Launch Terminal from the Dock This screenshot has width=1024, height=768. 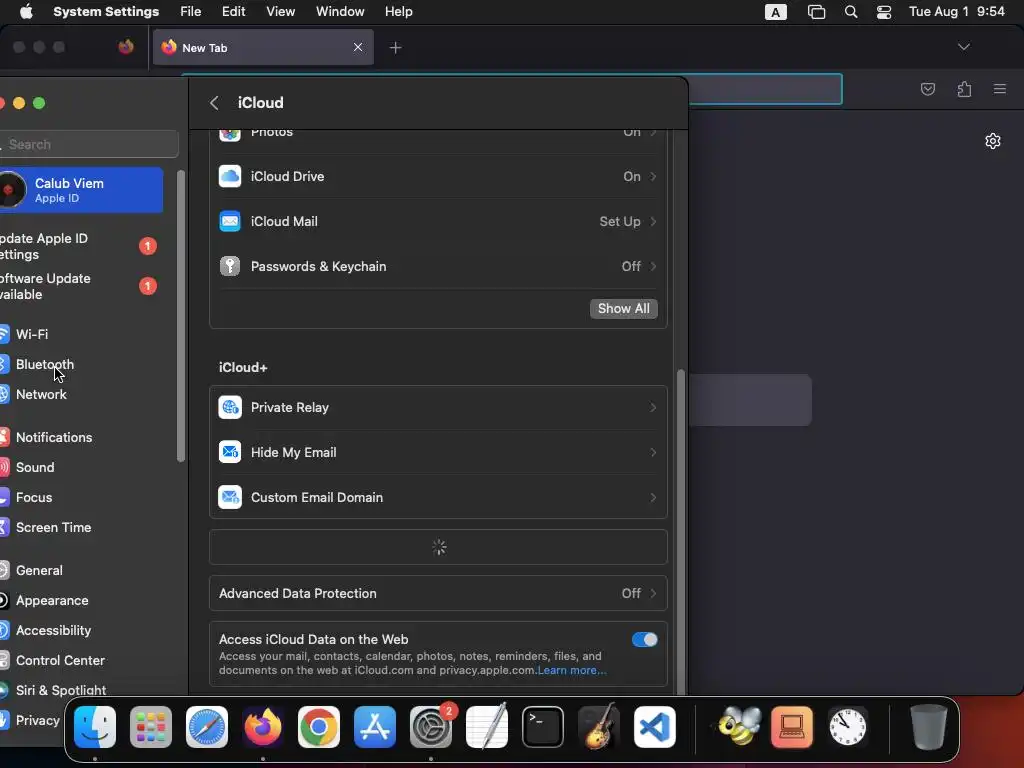pyautogui.click(x=543, y=726)
